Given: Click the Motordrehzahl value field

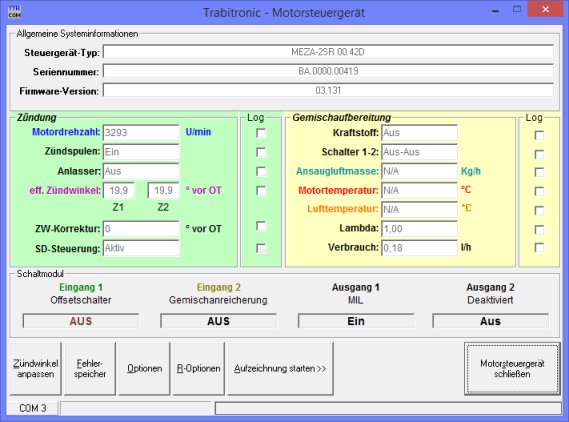Looking at the screenshot, I should click(141, 133).
